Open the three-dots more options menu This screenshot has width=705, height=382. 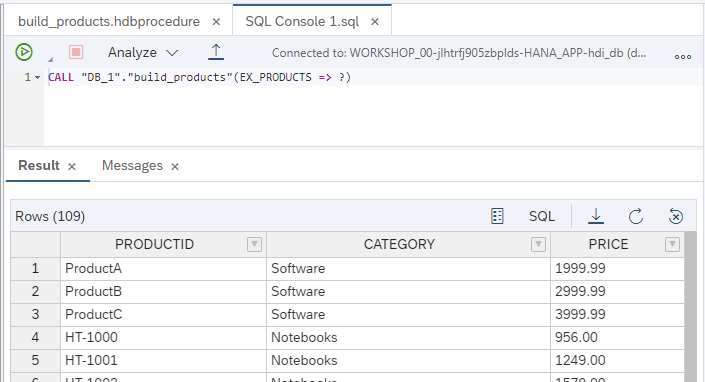click(x=683, y=57)
